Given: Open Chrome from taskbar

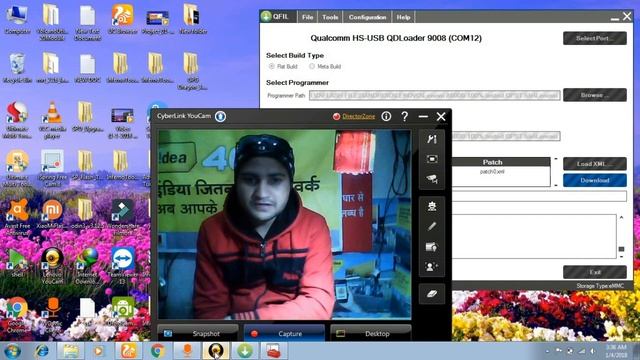Looking at the screenshot, I should (x=158, y=351).
